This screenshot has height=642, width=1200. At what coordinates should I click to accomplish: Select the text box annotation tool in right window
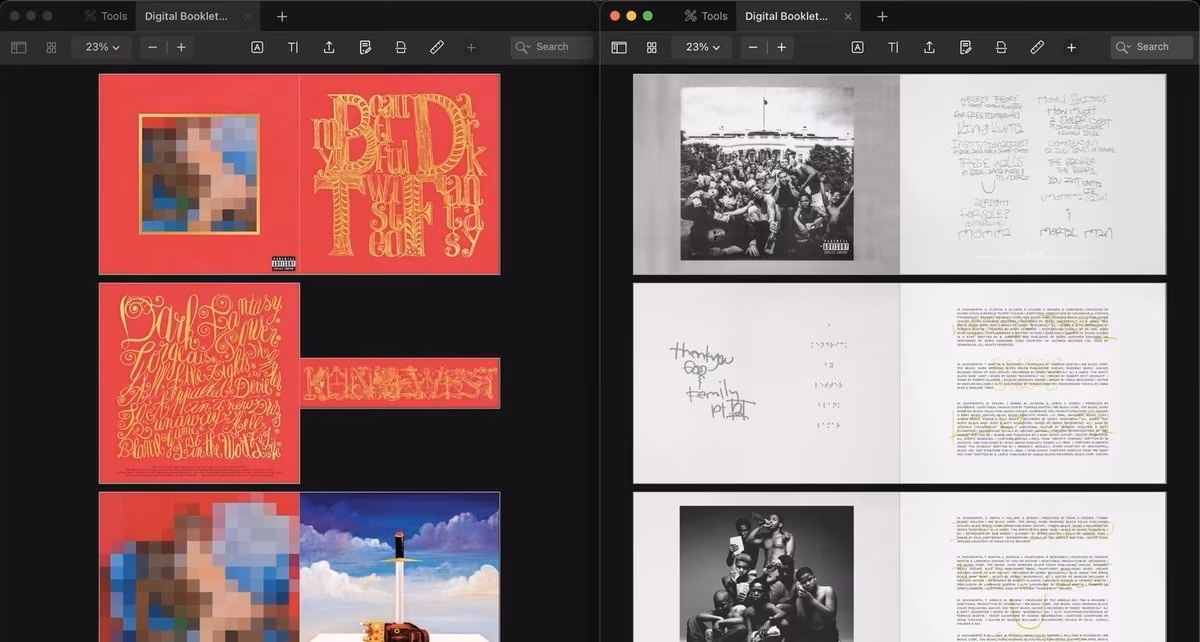tap(857, 47)
